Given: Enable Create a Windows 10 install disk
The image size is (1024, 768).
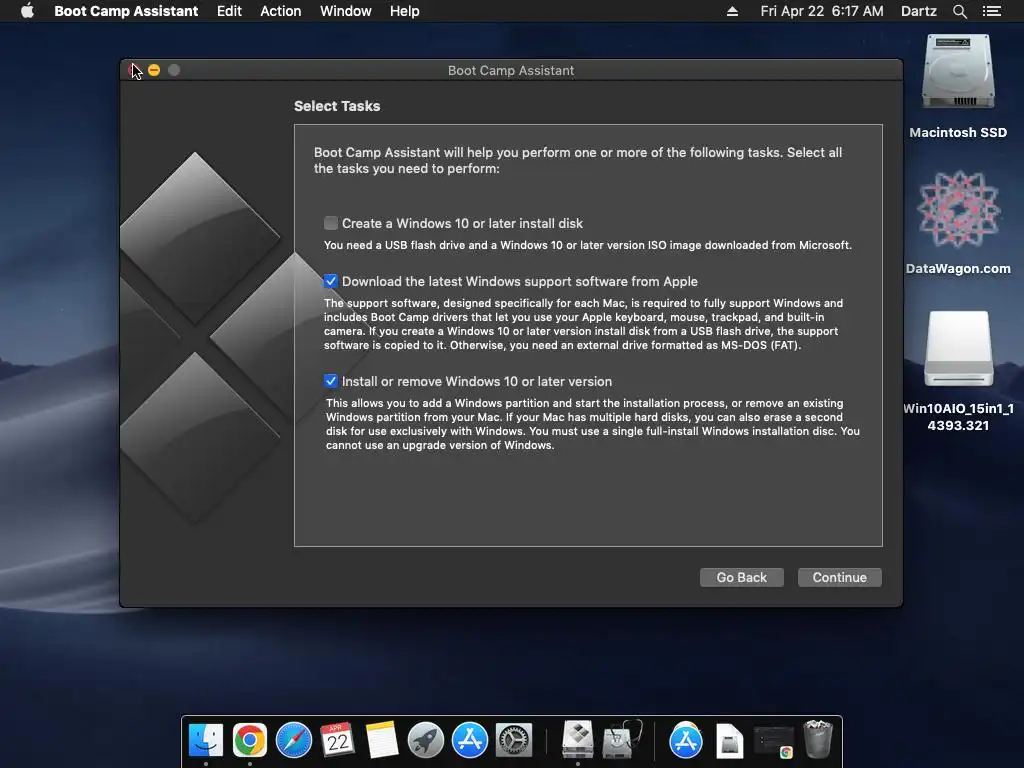Looking at the screenshot, I should 331,223.
